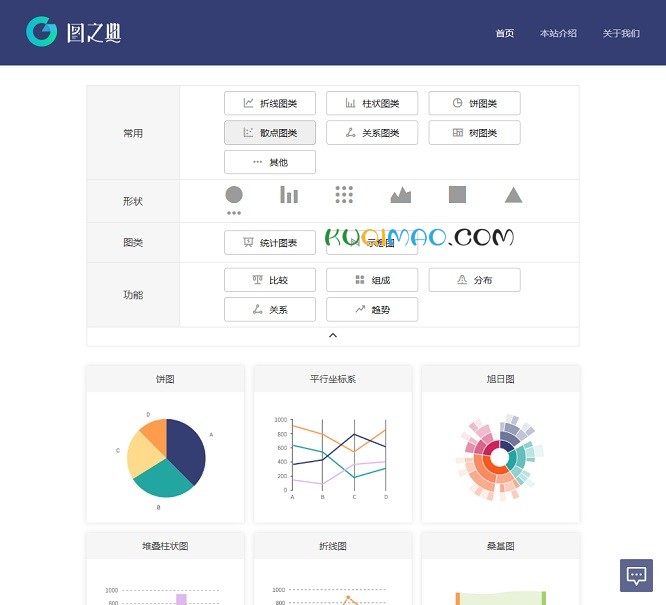Select the 关系图类 filter button
666x605 pixels.
(372, 133)
